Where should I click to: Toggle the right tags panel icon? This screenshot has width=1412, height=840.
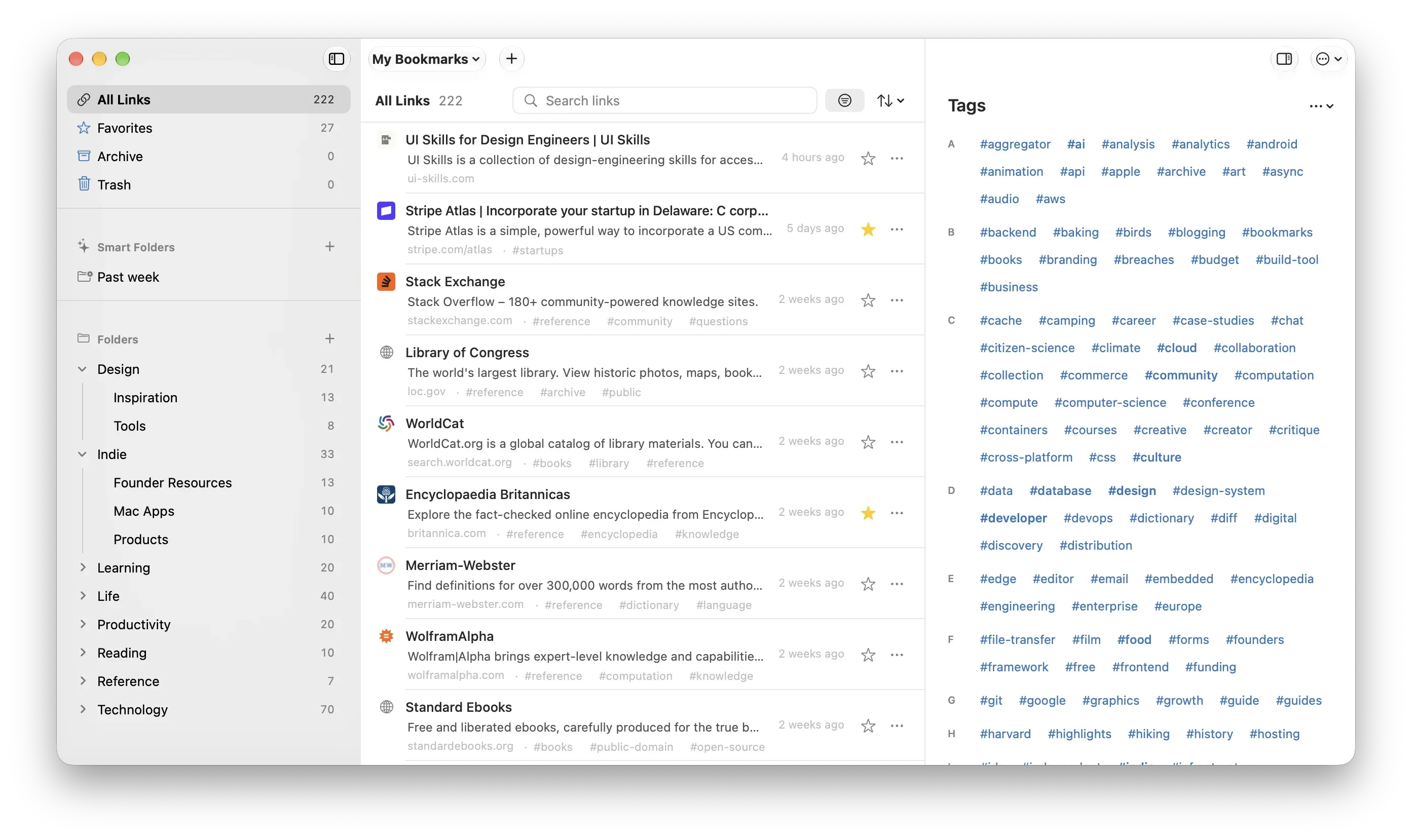pos(1283,59)
